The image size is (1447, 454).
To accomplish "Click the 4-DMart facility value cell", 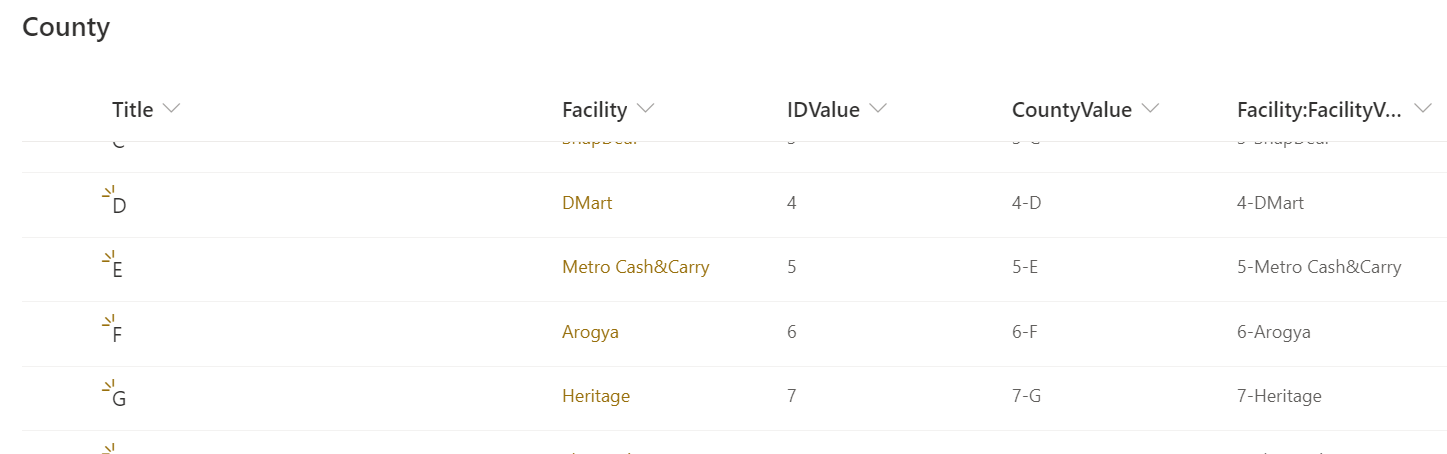I will pyautogui.click(x=1270, y=203).
